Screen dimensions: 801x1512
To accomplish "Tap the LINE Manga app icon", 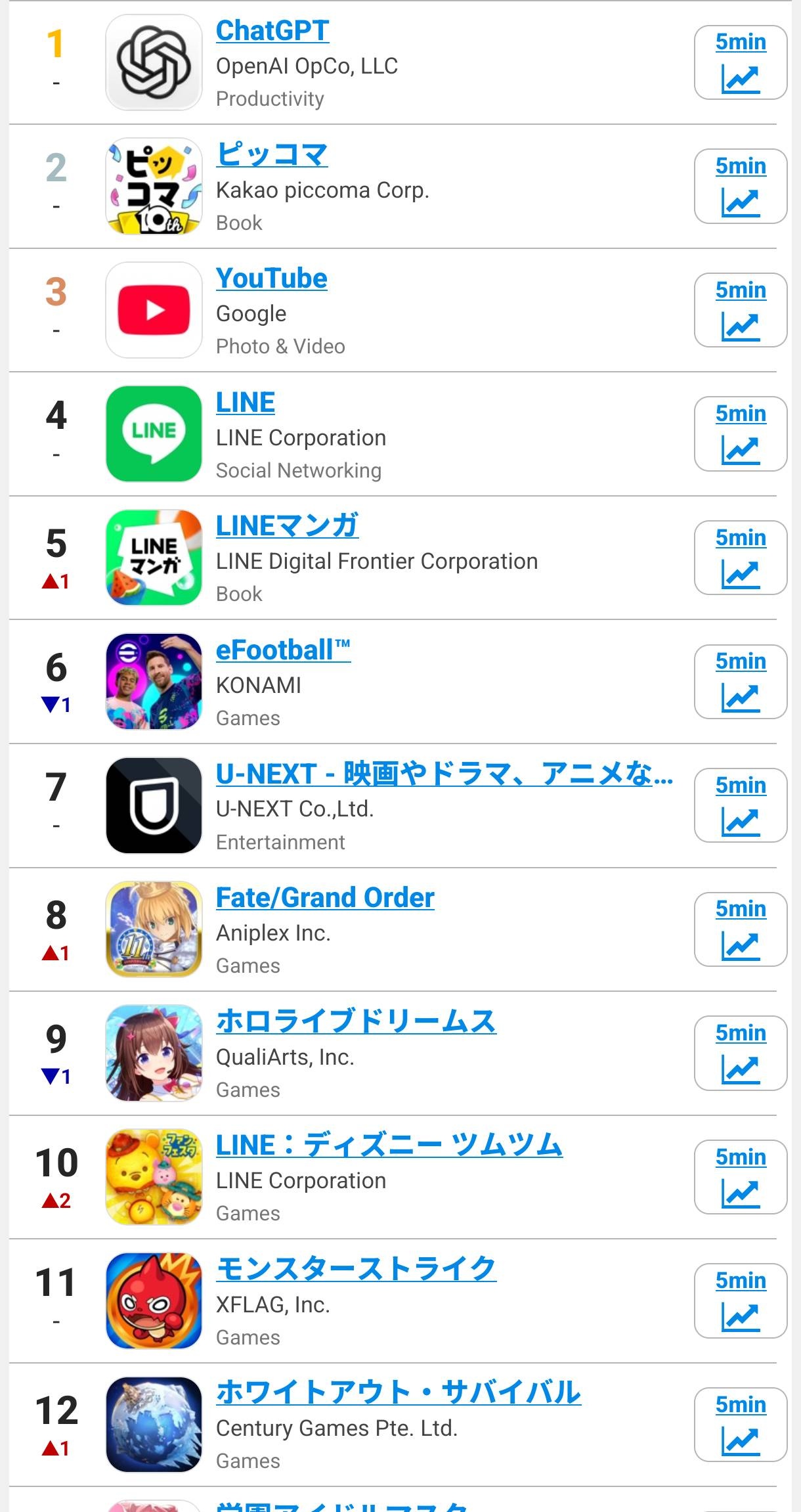I will [154, 558].
